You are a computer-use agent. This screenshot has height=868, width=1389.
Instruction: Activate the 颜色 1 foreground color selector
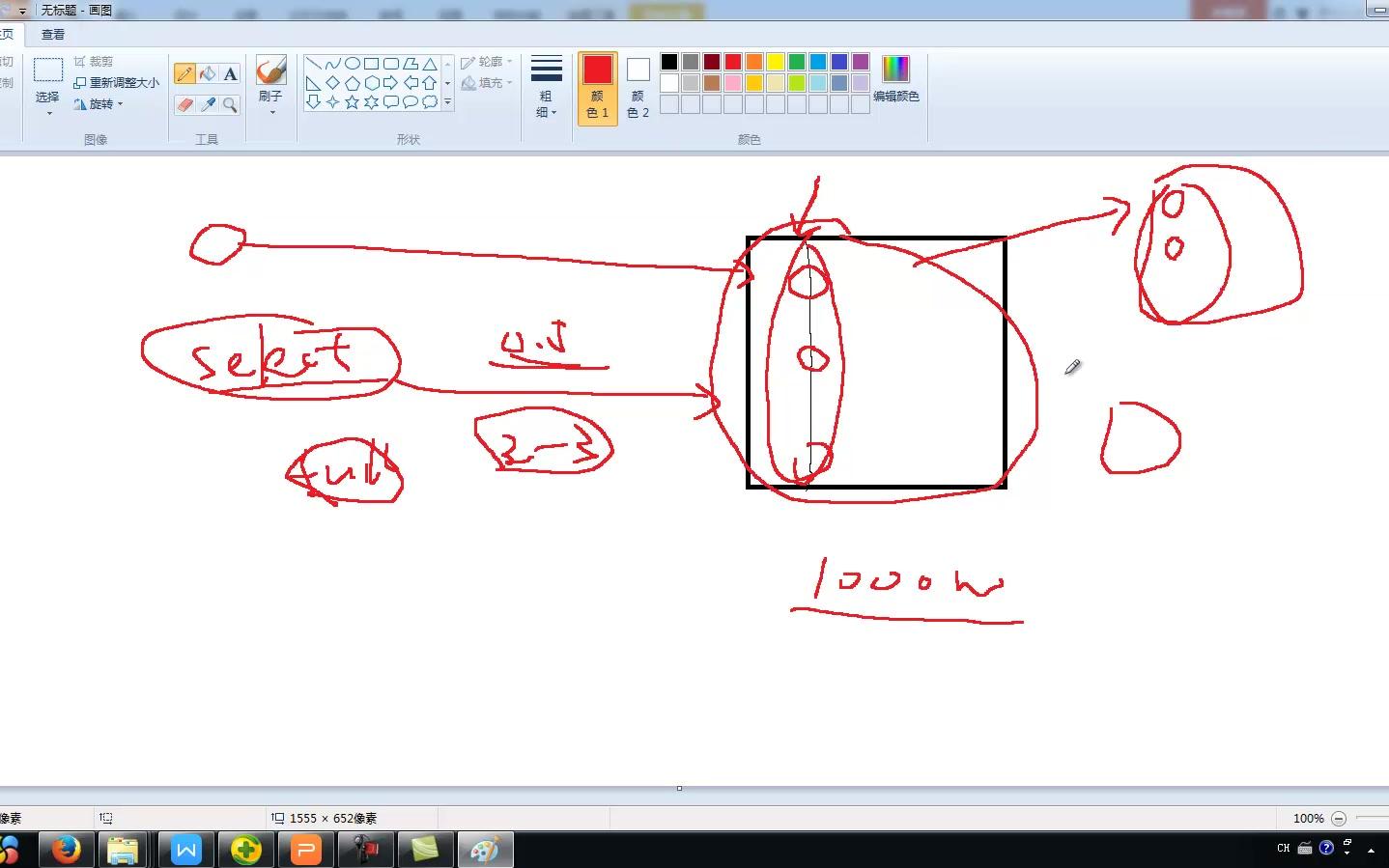pos(597,89)
